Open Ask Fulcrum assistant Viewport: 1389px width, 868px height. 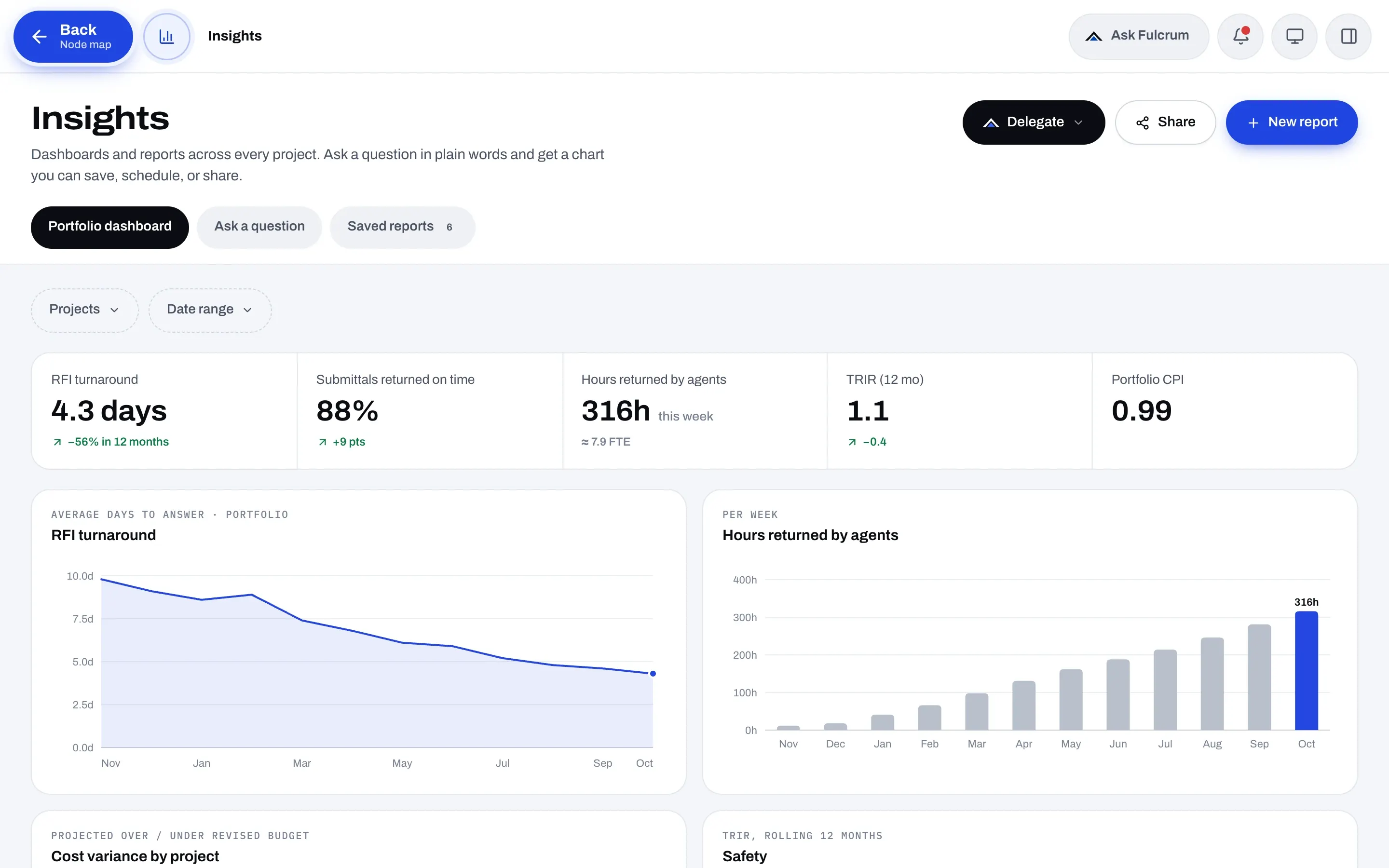(1138, 36)
